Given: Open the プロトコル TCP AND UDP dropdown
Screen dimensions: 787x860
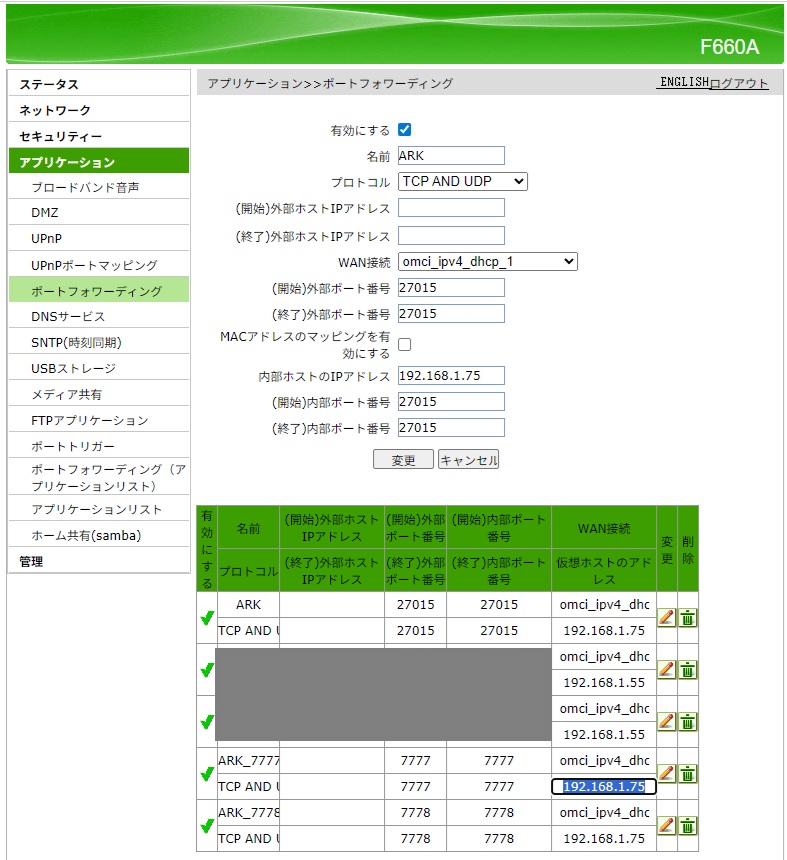Looking at the screenshot, I should (x=462, y=182).
